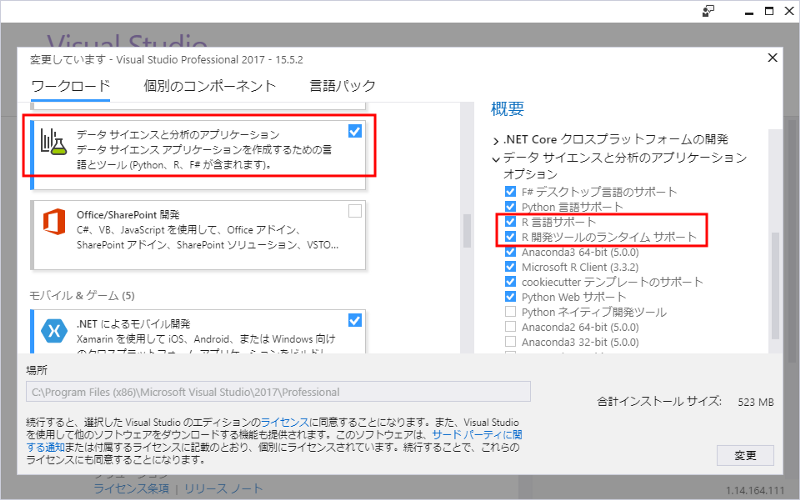The height and width of the screenshot is (500, 800).
Task: Select the Office/SharePoint 開発 title text
Action: [x=128, y=214]
